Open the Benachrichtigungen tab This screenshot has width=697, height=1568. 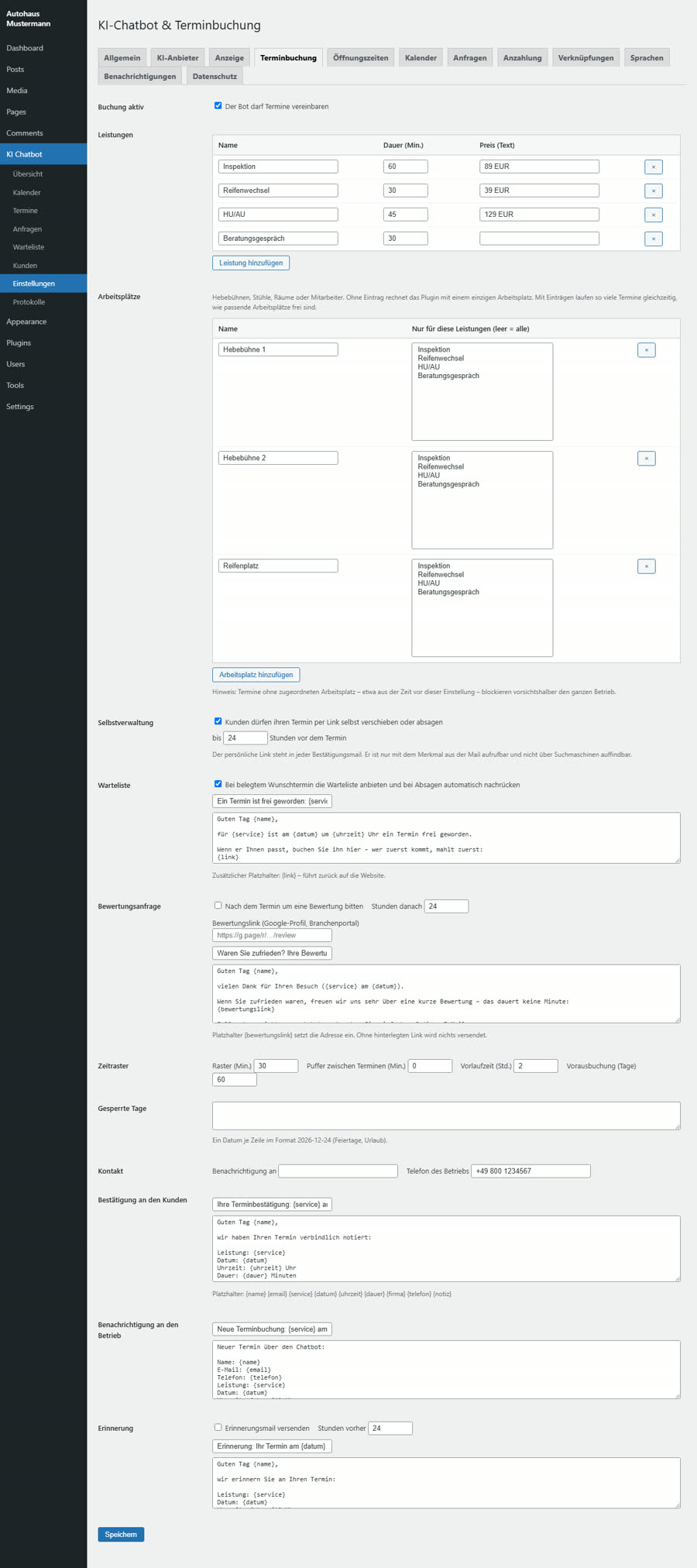click(x=140, y=76)
